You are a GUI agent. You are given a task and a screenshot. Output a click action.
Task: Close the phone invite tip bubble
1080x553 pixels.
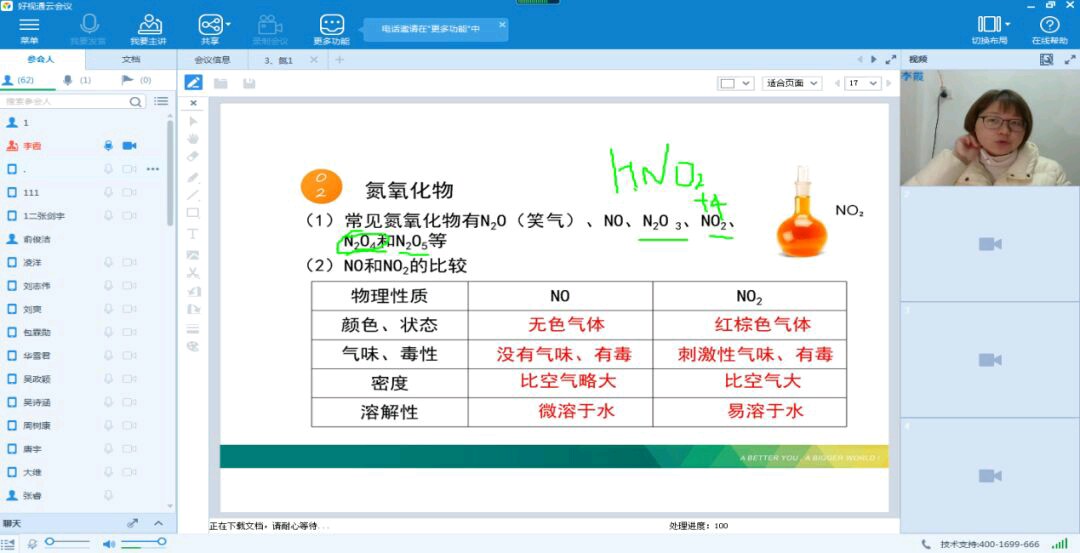(x=502, y=24)
